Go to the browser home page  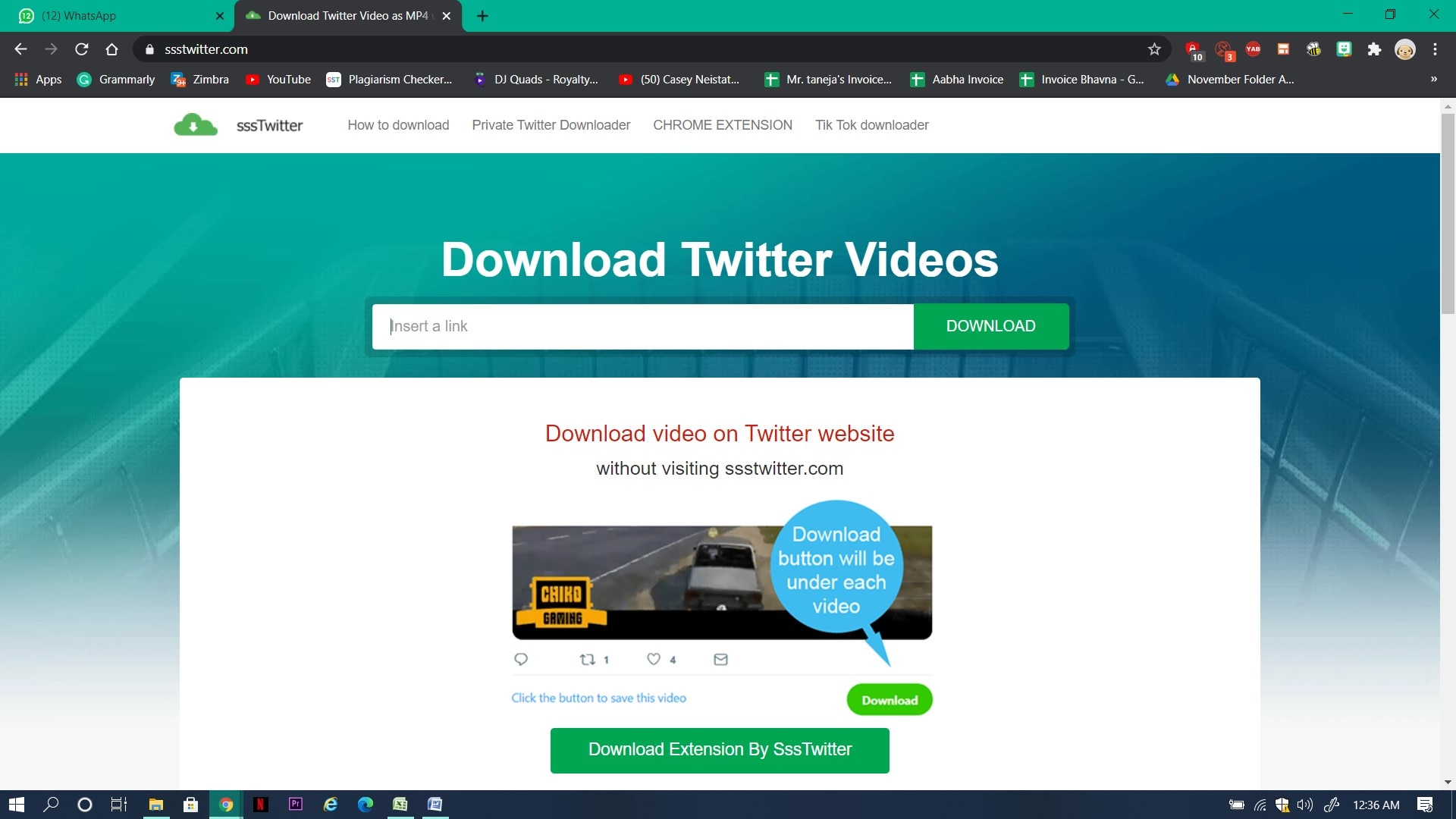coord(111,49)
